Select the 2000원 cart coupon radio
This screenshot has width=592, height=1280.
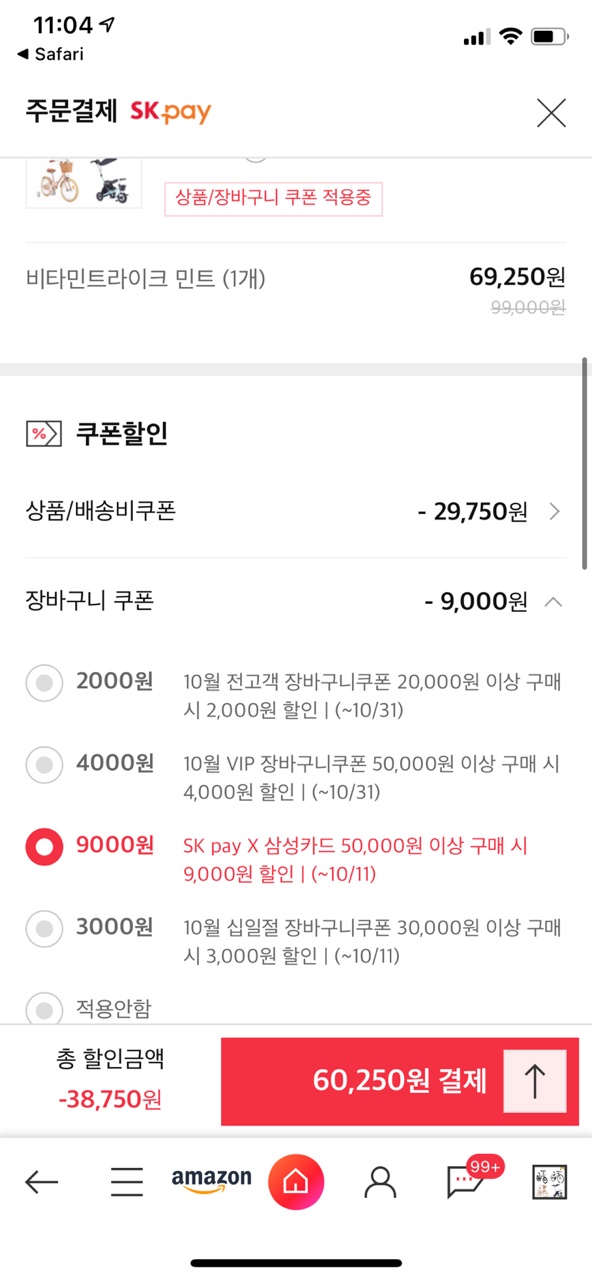click(x=44, y=684)
